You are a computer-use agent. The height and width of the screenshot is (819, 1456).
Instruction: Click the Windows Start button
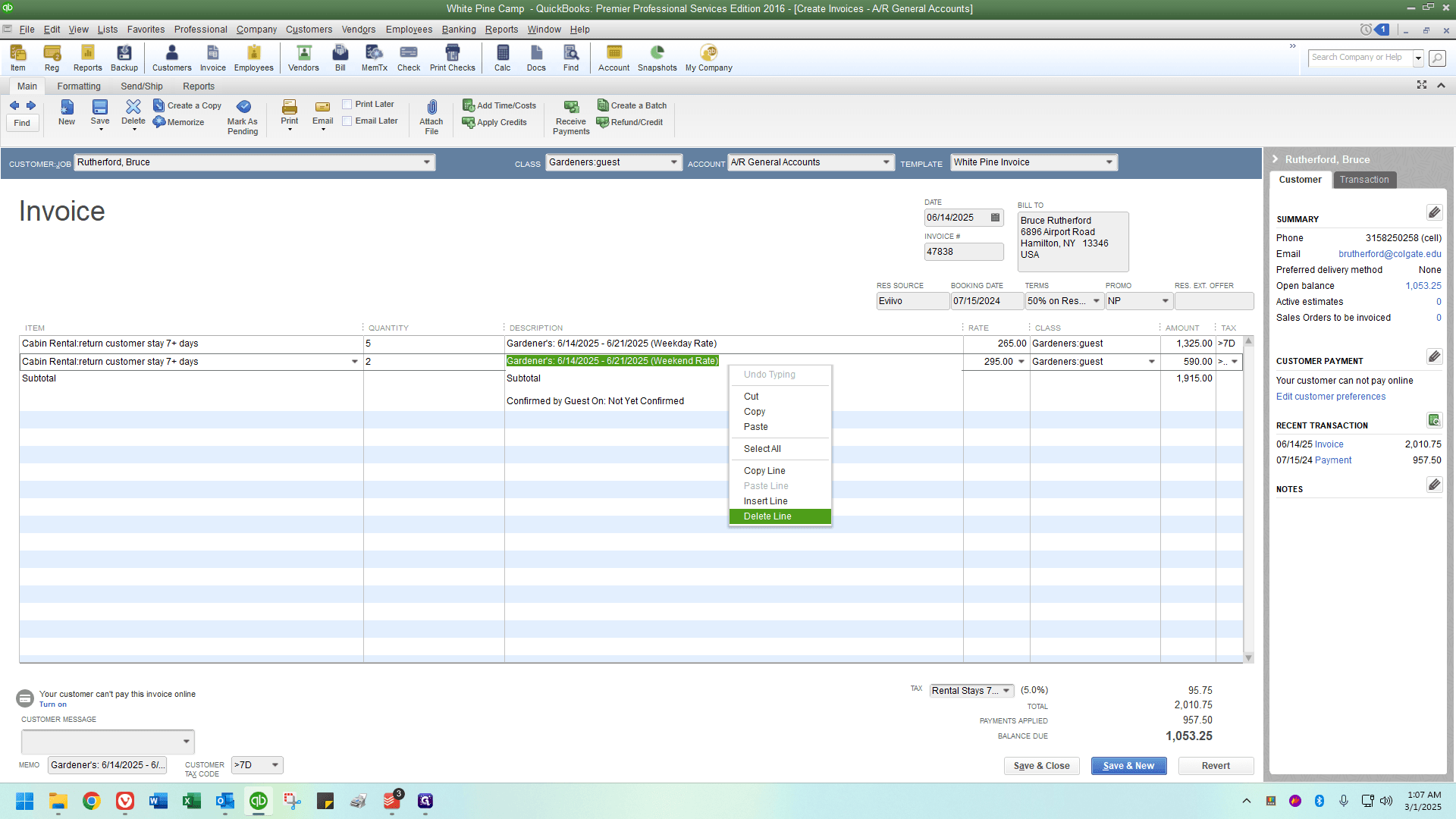pyautogui.click(x=25, y=801)
